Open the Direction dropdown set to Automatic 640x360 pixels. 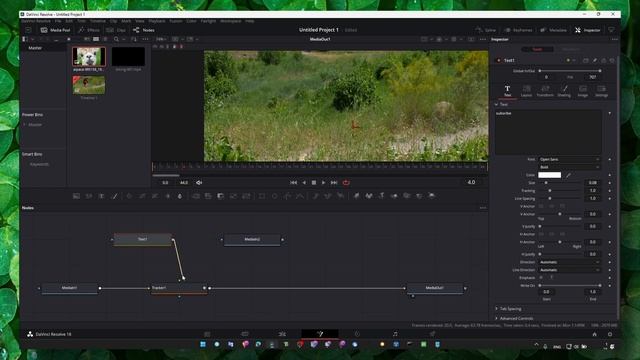click(x=569, y=262)
